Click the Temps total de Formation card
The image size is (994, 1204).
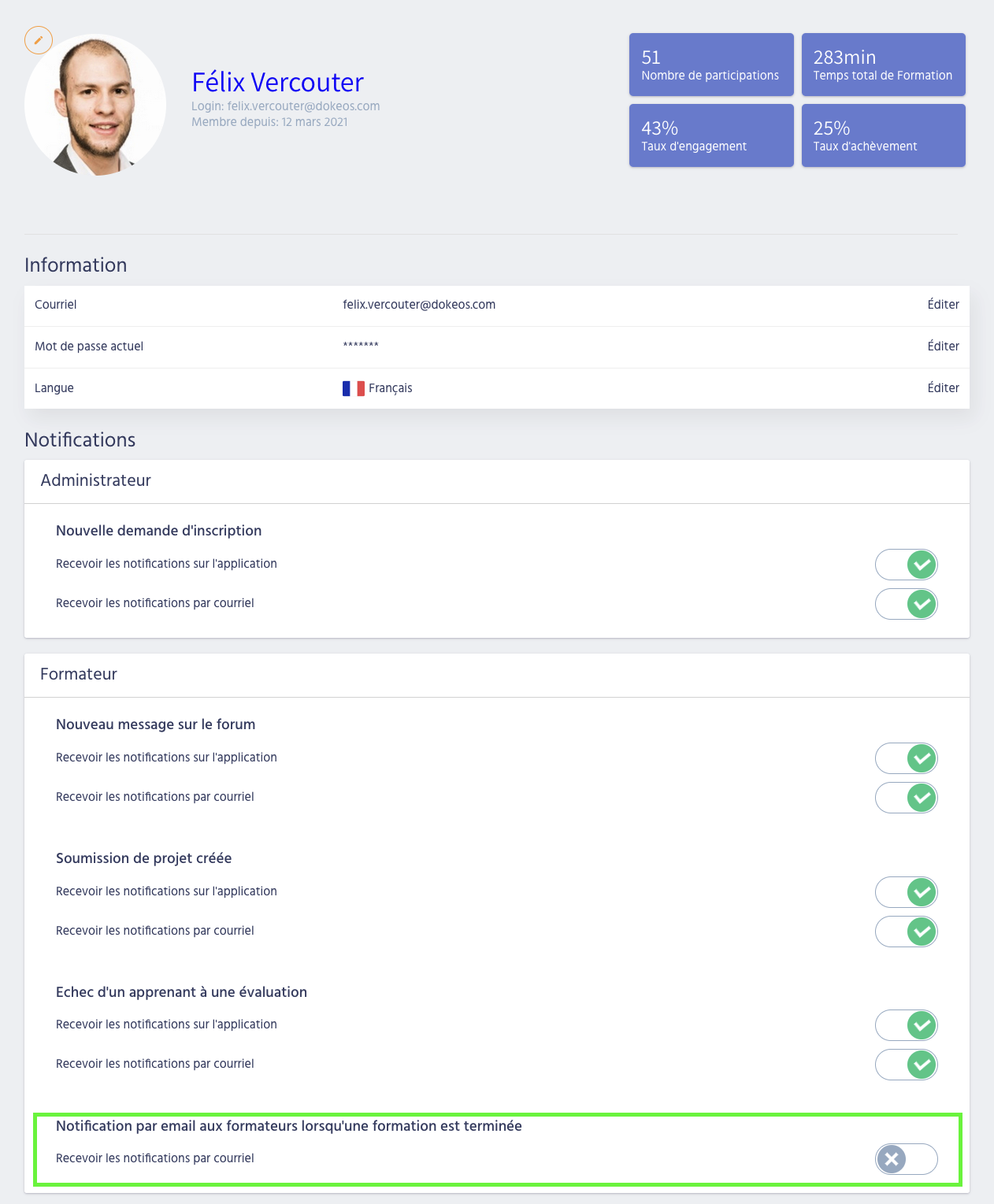[x=883, y=65]
